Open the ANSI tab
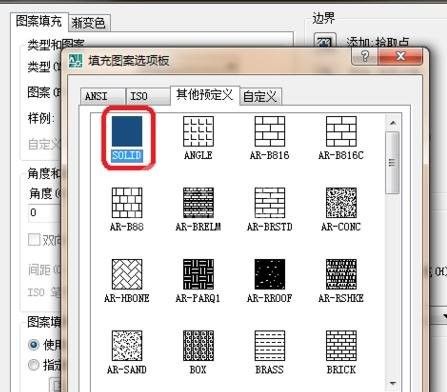The image size is (447, 392). (103, 96)
